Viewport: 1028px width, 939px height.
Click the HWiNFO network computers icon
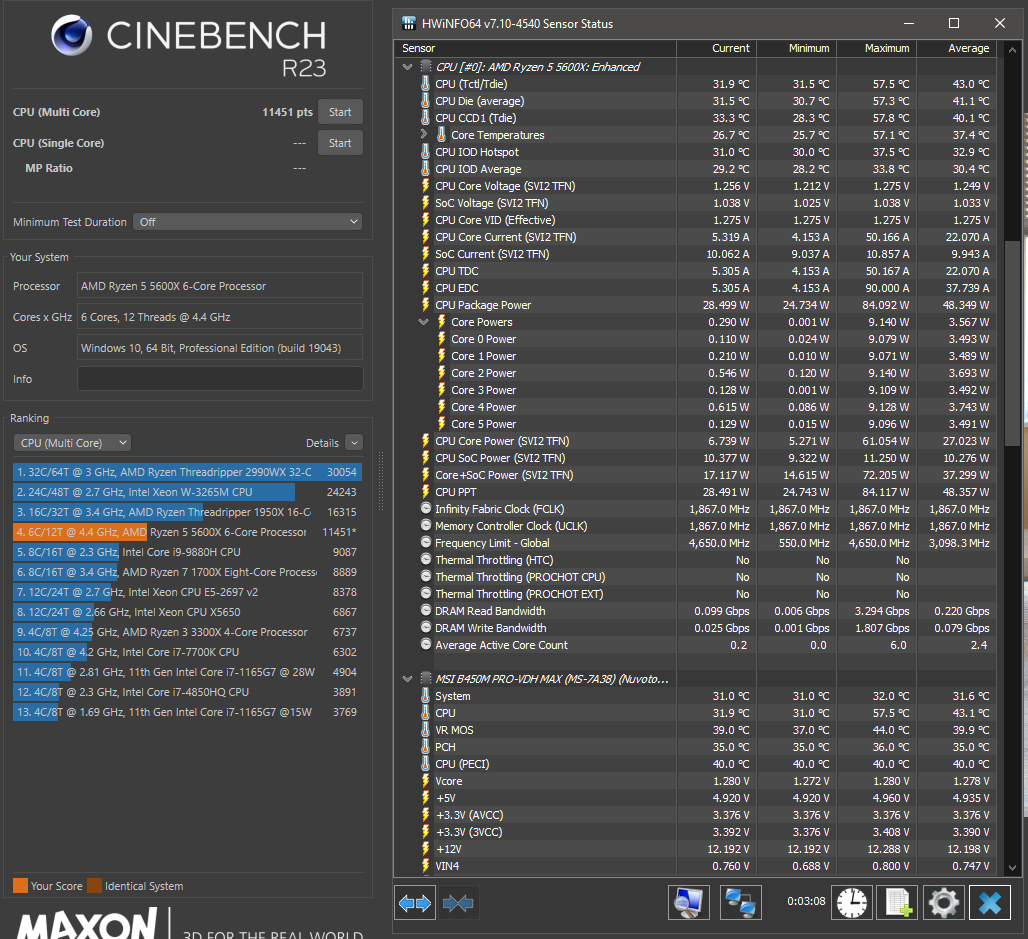point(741,903)
